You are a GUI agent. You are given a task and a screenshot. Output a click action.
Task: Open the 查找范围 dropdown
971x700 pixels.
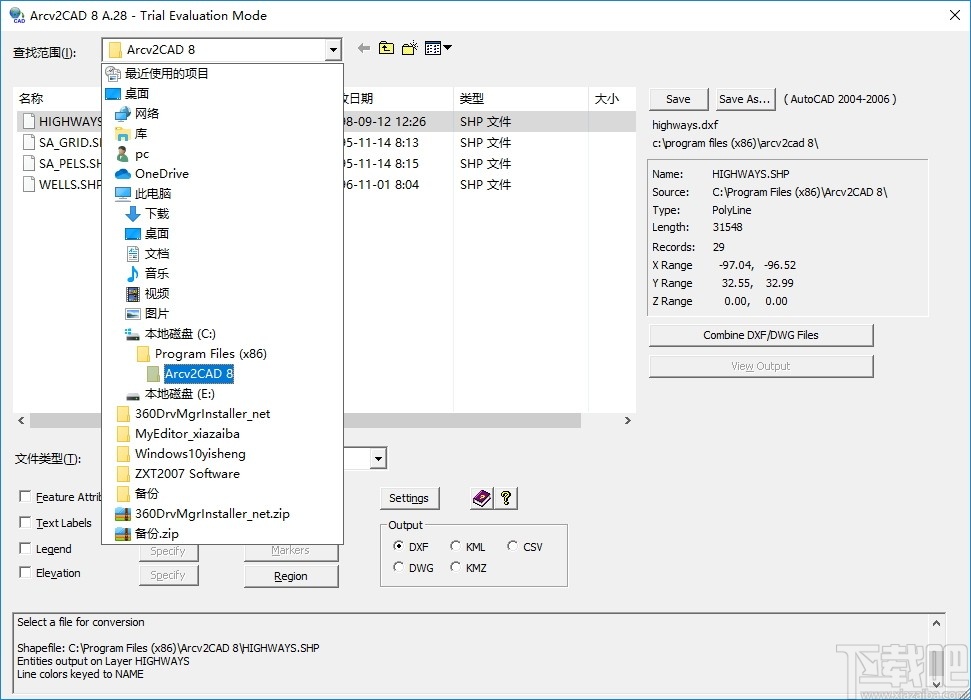coord(334,49)
